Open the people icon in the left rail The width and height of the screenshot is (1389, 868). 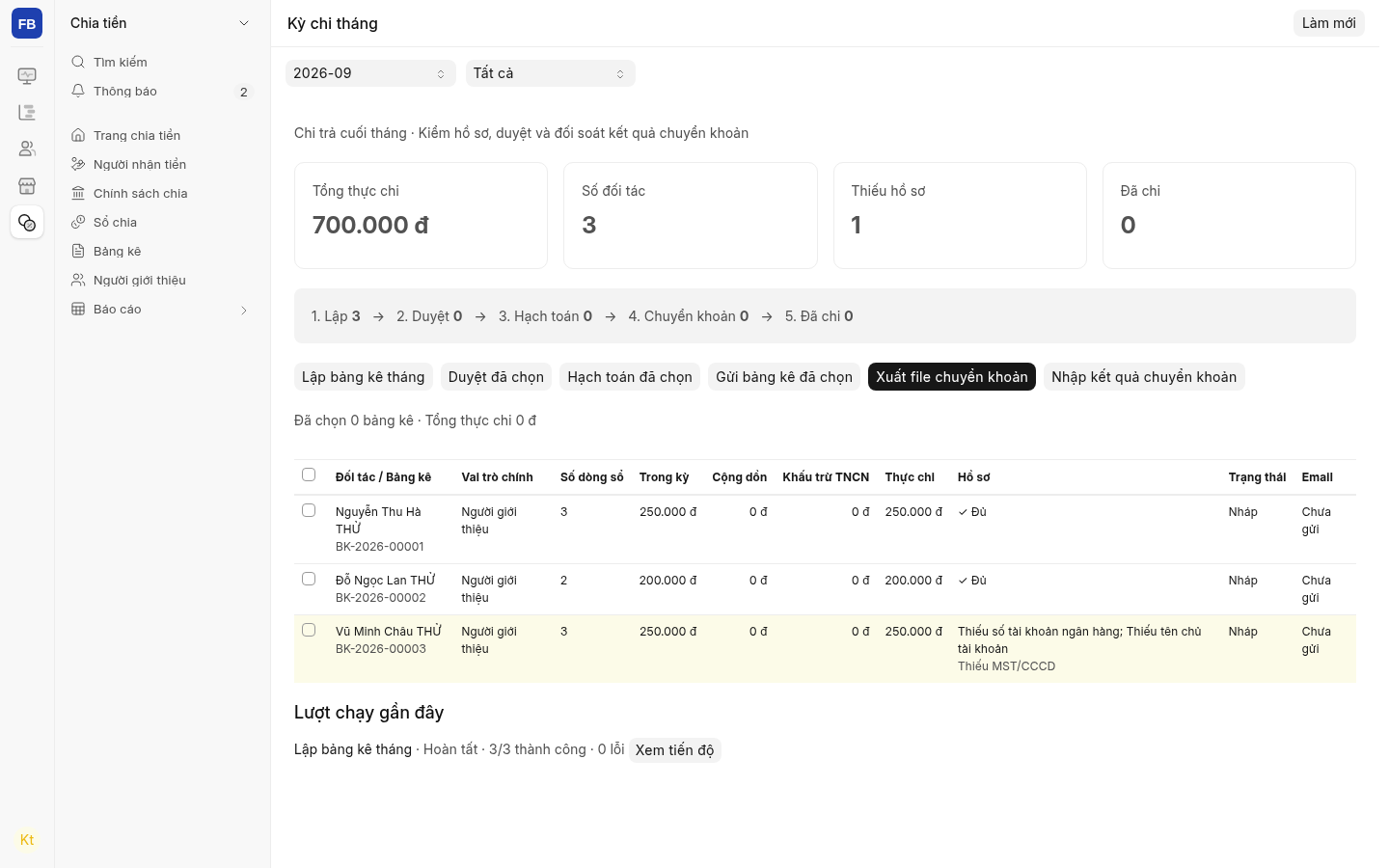pos(27,149)
